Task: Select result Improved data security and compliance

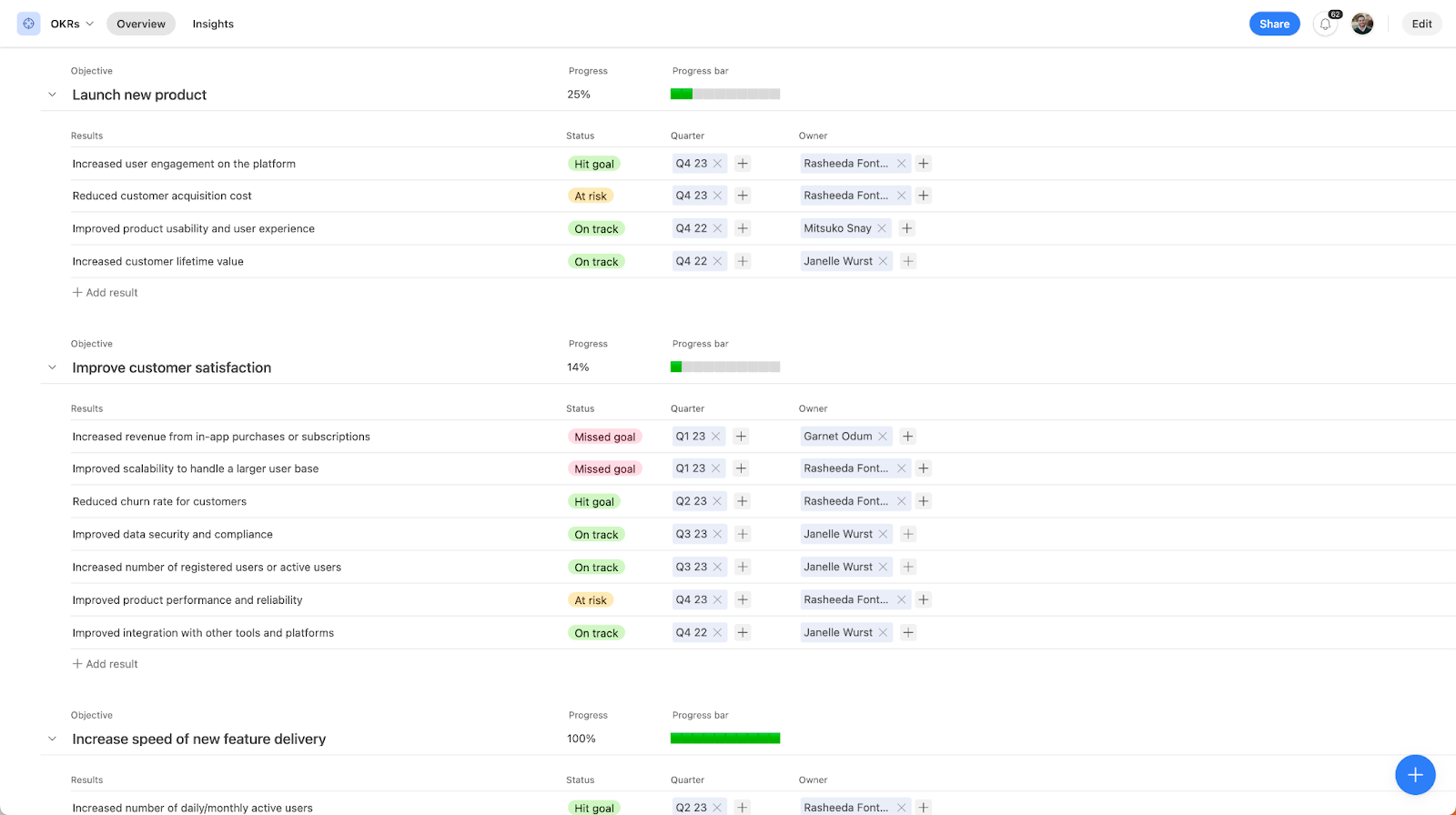Action: 173,534
